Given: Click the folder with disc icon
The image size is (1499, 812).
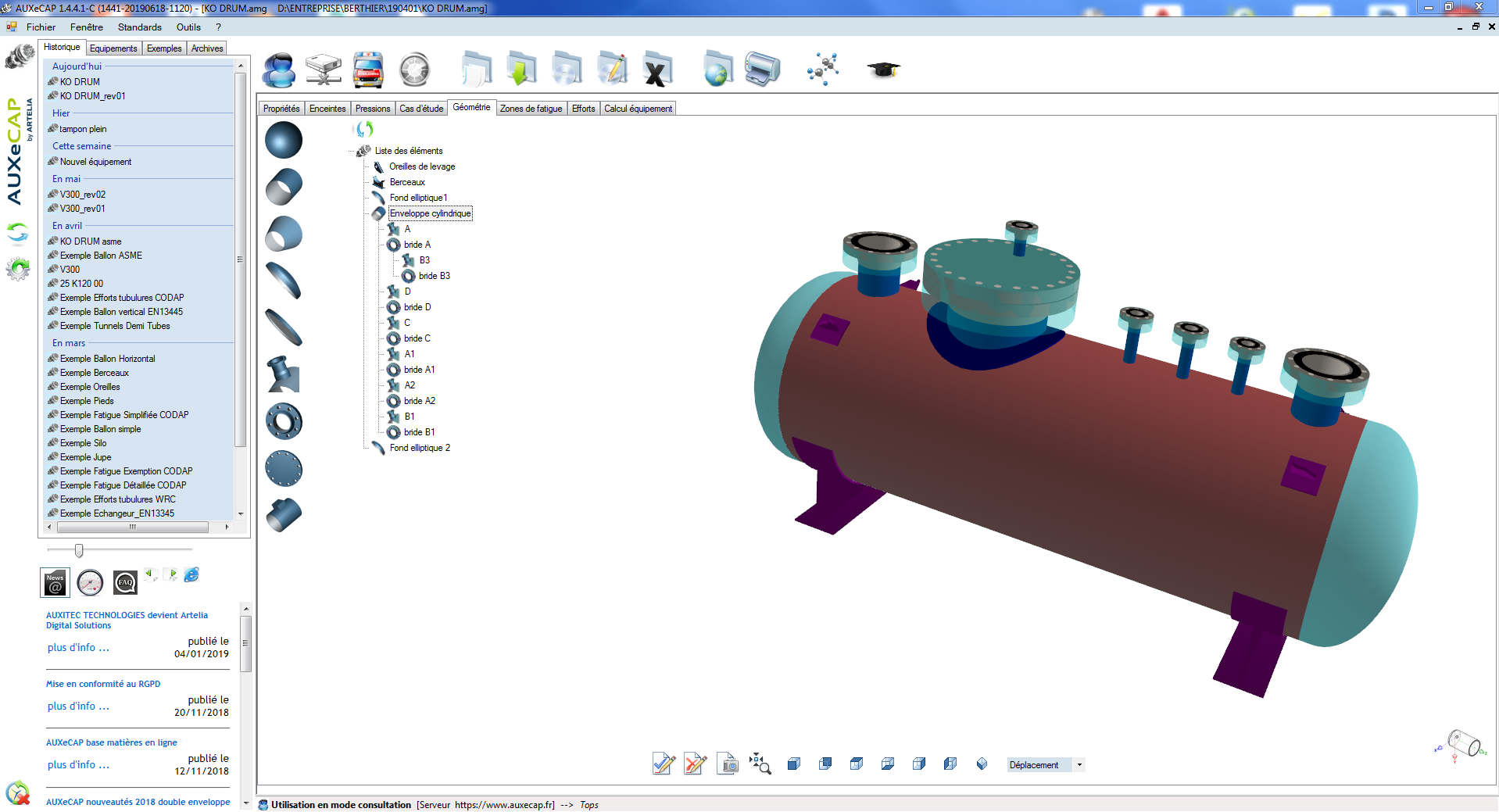Looking at the screenshot, I should 567,70.
